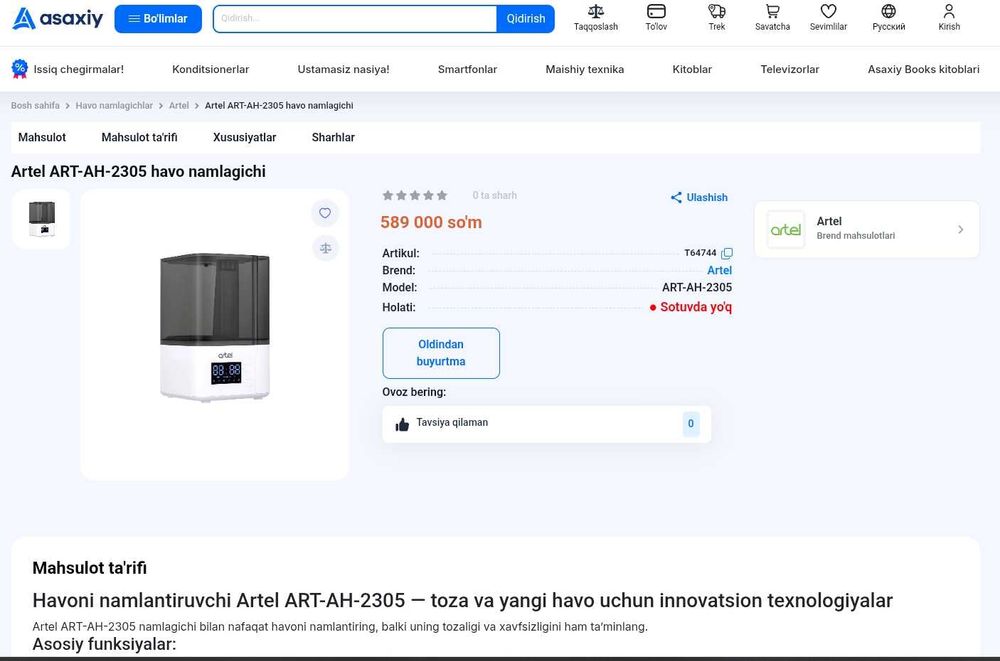1000x661 pixels.
Task: Select the humidifier thumbnail image
Action: [x=41, y=219]
